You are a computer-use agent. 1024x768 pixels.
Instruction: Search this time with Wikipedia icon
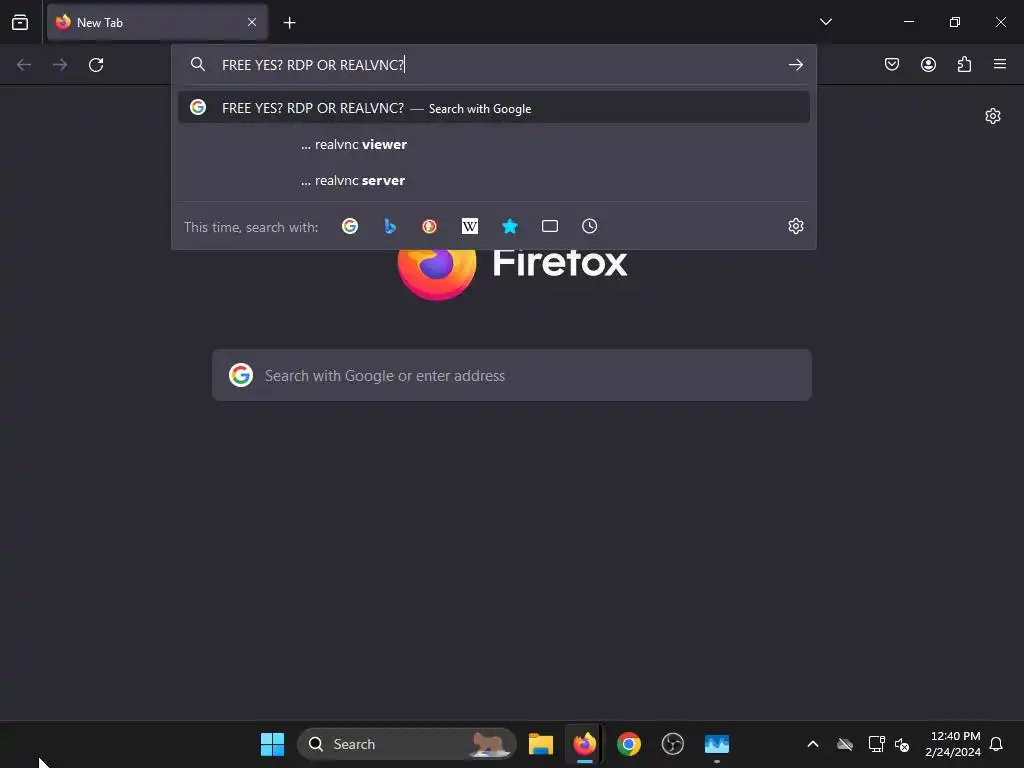point(470,226)
